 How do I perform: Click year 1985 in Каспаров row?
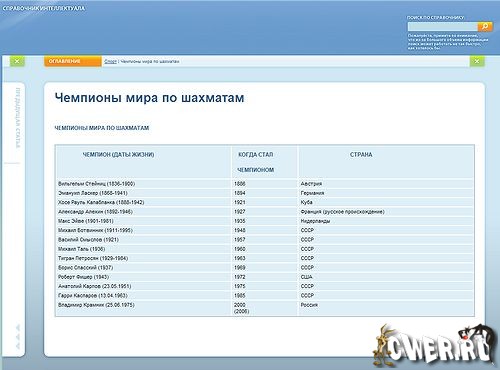point(240,296)
